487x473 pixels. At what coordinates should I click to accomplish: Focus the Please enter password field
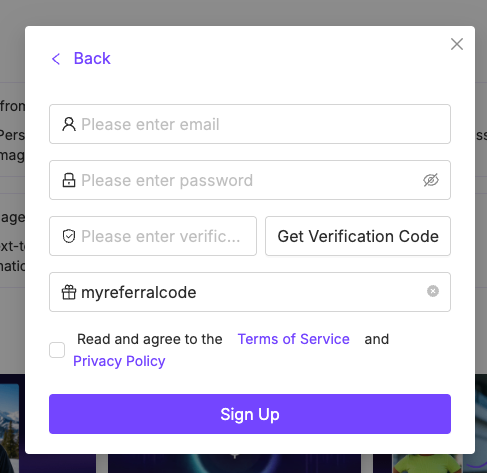coord(250,180)
